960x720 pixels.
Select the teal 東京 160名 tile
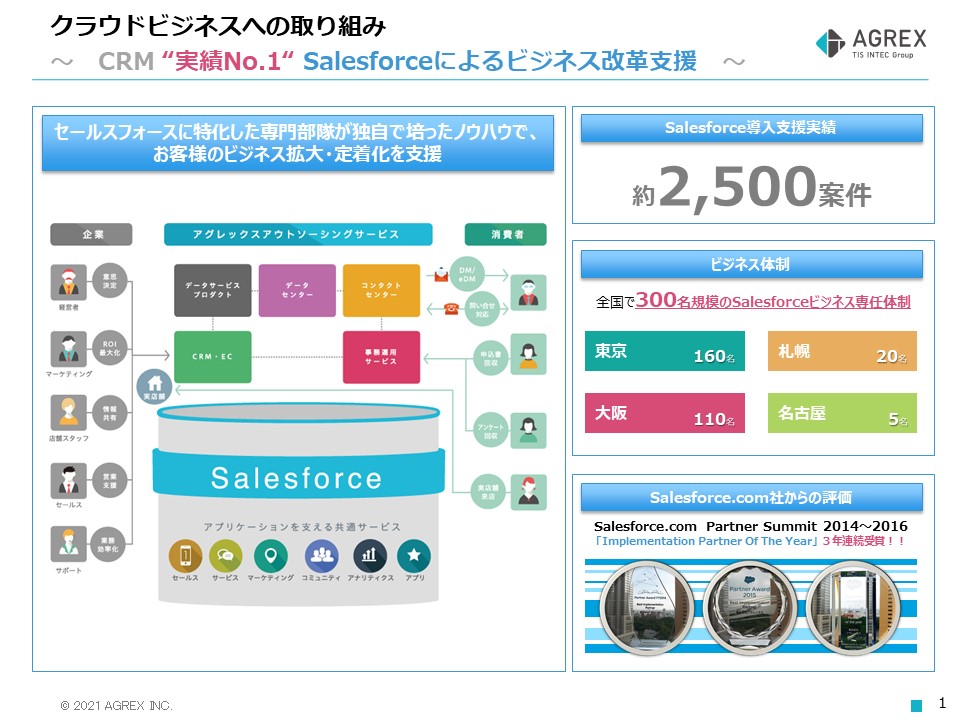coord(664,352)
